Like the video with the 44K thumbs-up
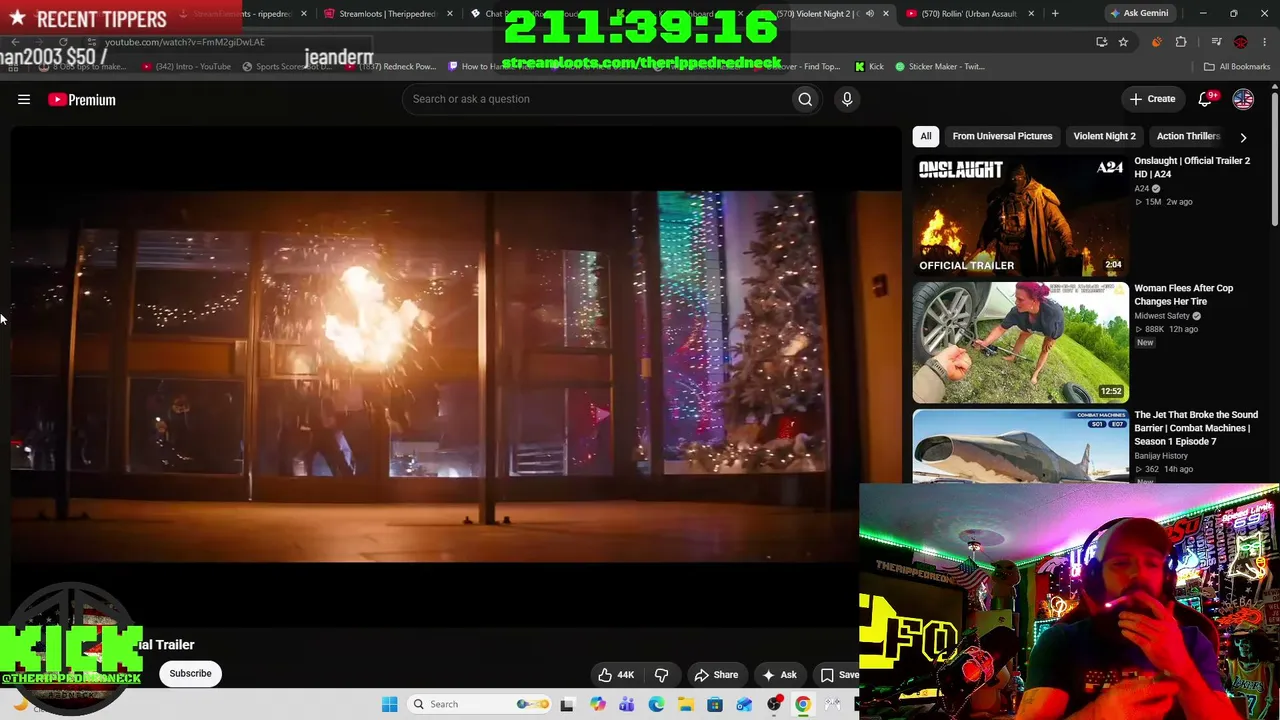1280x720 pixels. (x=616, y=675)
